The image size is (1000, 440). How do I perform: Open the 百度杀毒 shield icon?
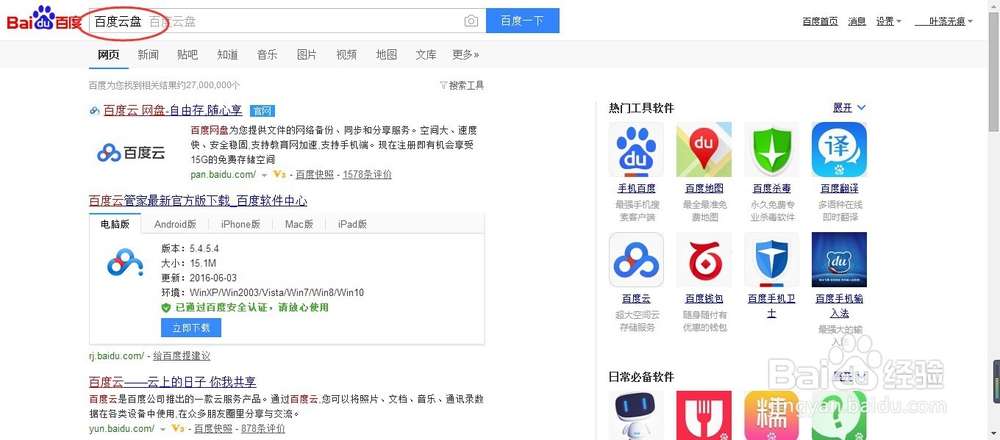tap(772, 150)
